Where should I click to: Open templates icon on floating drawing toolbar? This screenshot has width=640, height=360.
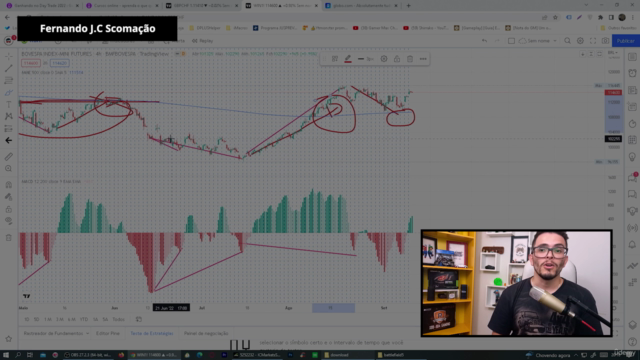click(335, 59)
